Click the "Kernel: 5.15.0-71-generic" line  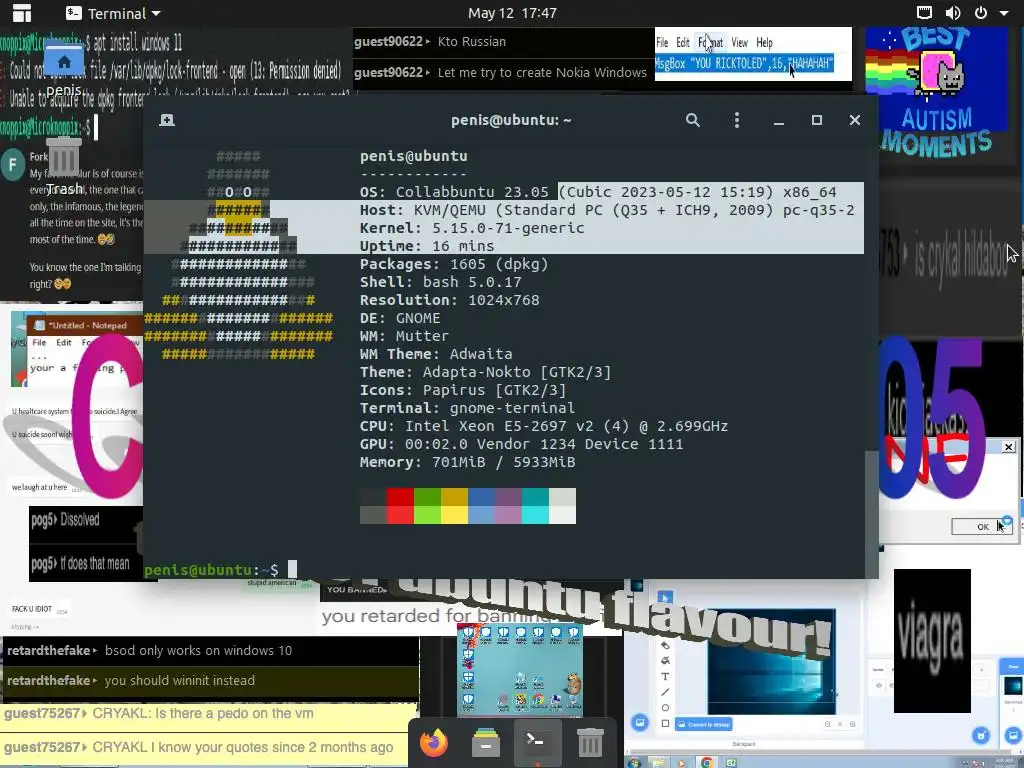[472, 228]
